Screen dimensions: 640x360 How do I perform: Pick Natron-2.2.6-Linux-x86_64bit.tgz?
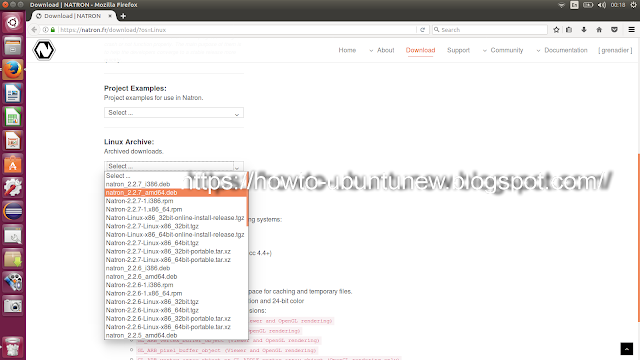pyautogui.click(x=176, y=310)
